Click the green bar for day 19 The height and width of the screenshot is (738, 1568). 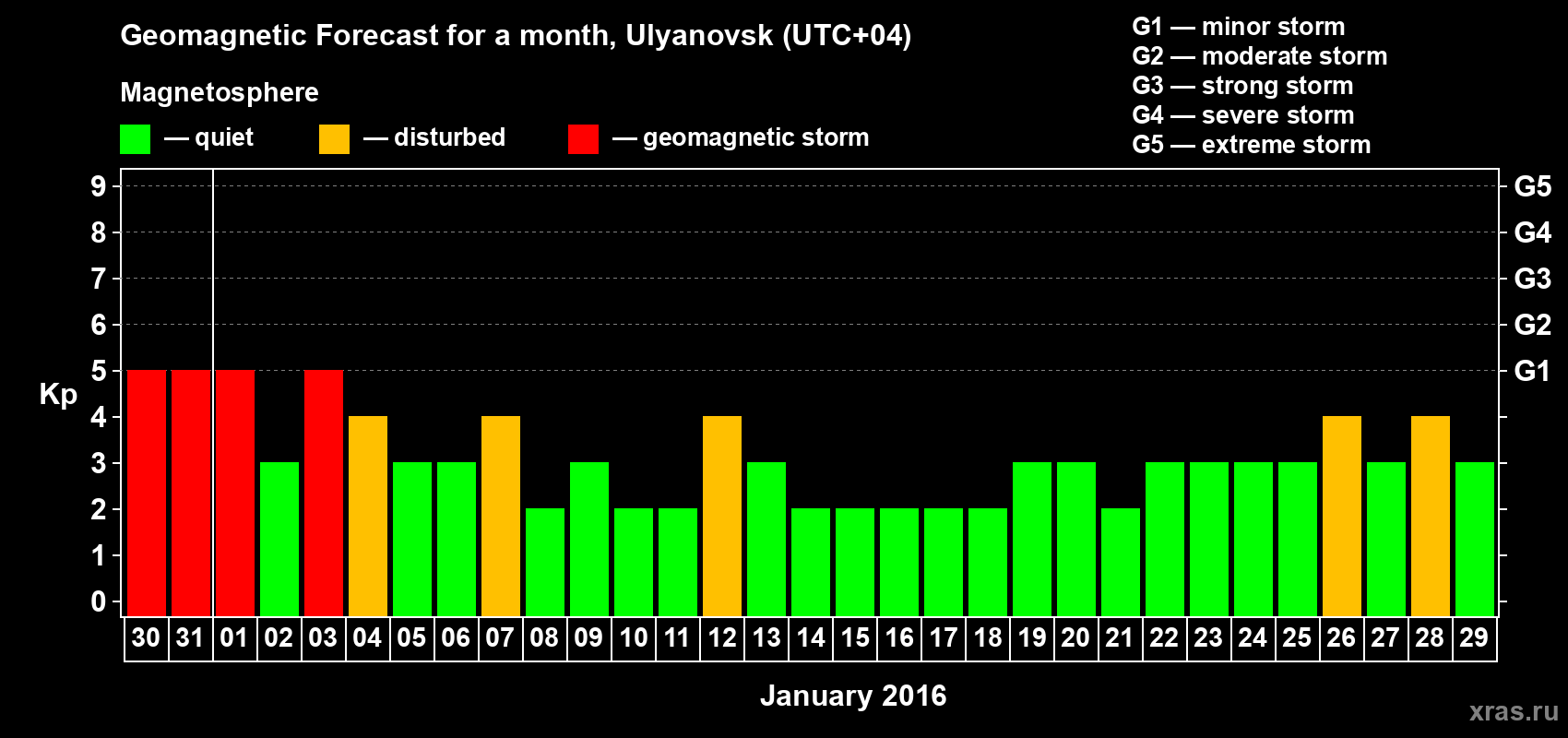[1032, 540]
